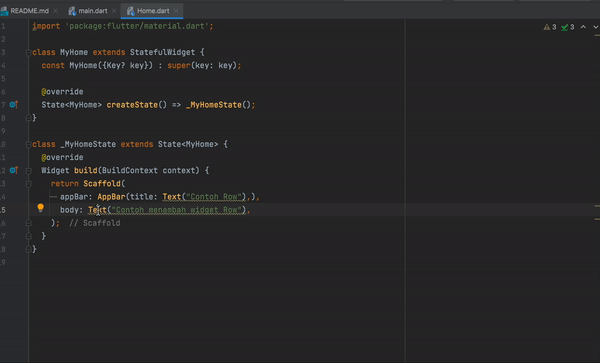Switch to the README.md tab
Screen dimensions: 600x363
point(25,11)
